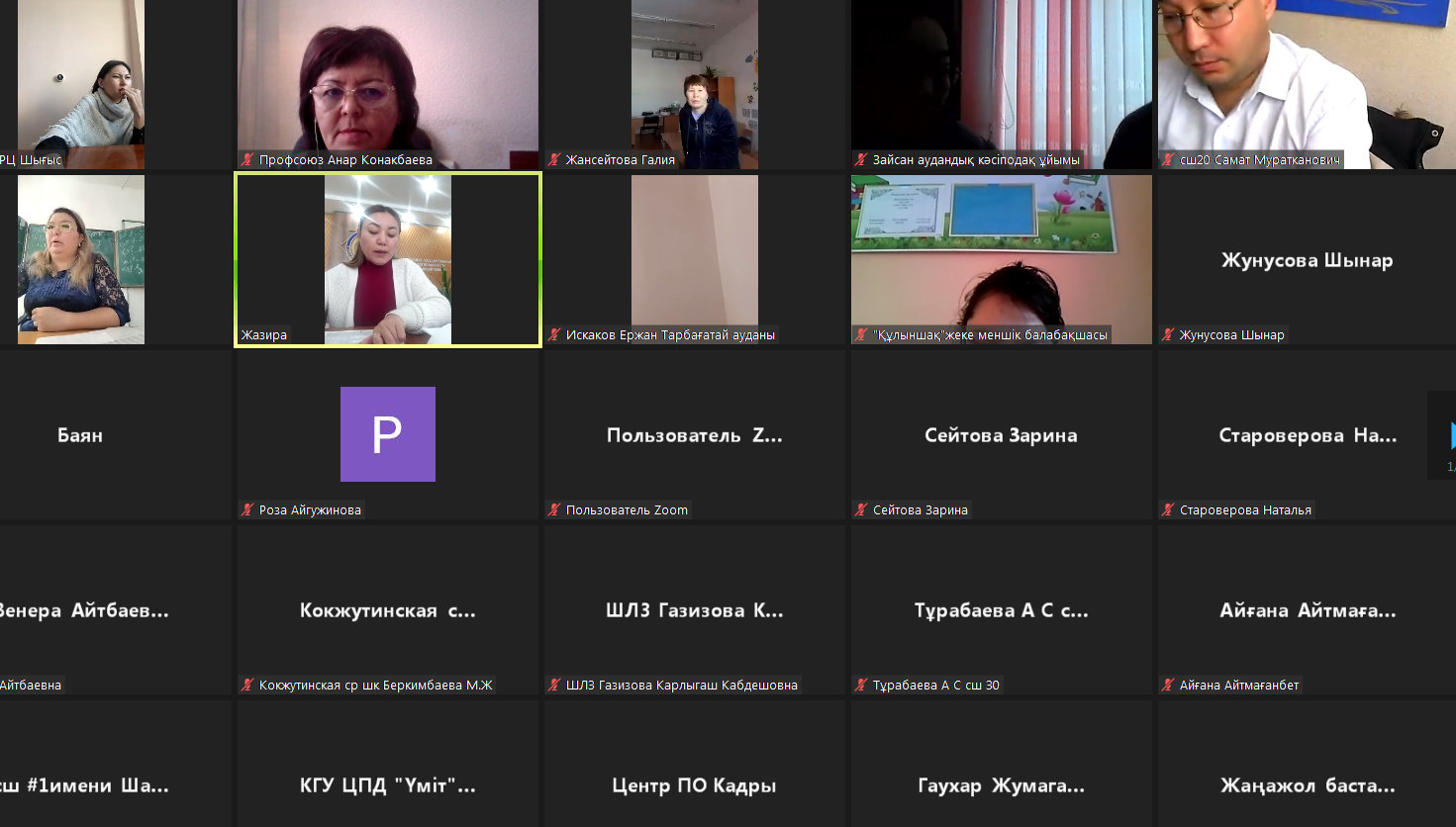
Task: Click the large "Пользователь Z..." name
Action: point(695,435)
